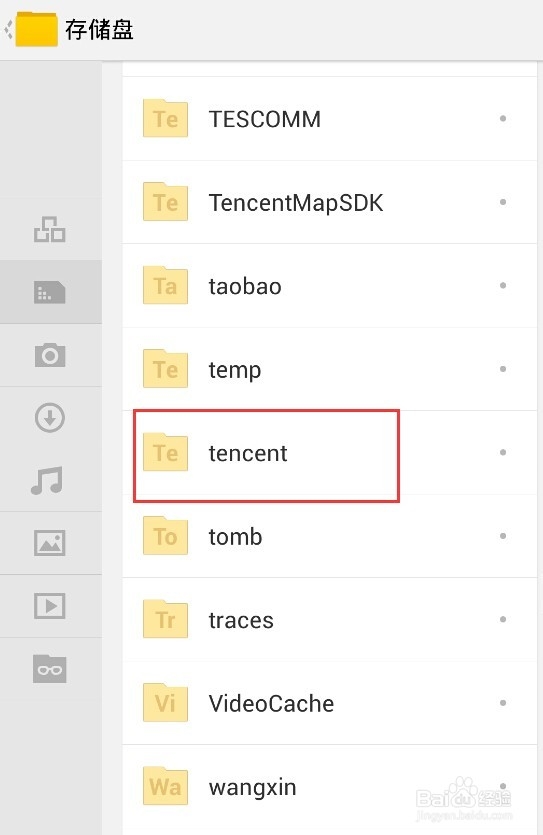Open the music category icon
The height and width of the screenshot is (835, 543).
[47, 480]
